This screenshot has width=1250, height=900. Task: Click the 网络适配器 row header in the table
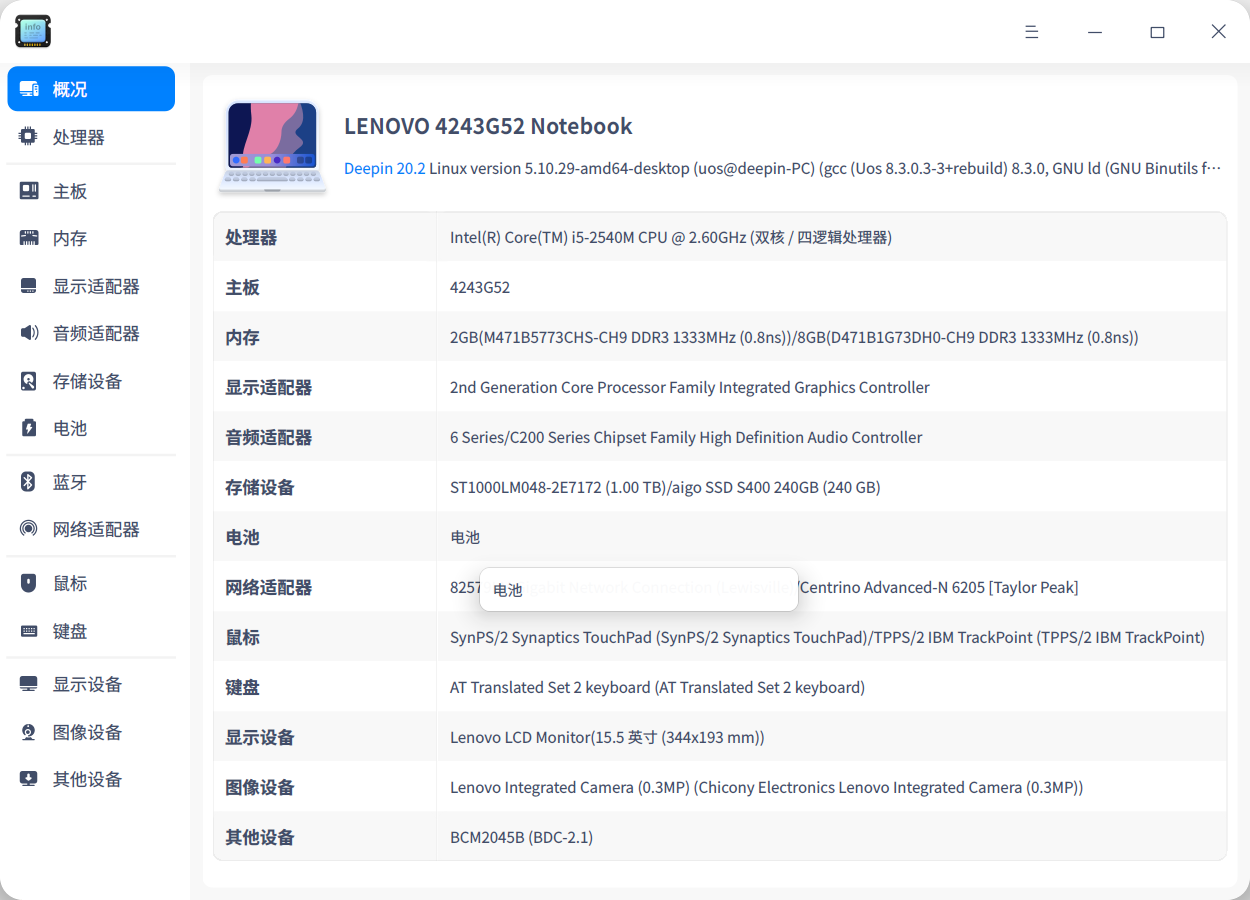(269, 587)
